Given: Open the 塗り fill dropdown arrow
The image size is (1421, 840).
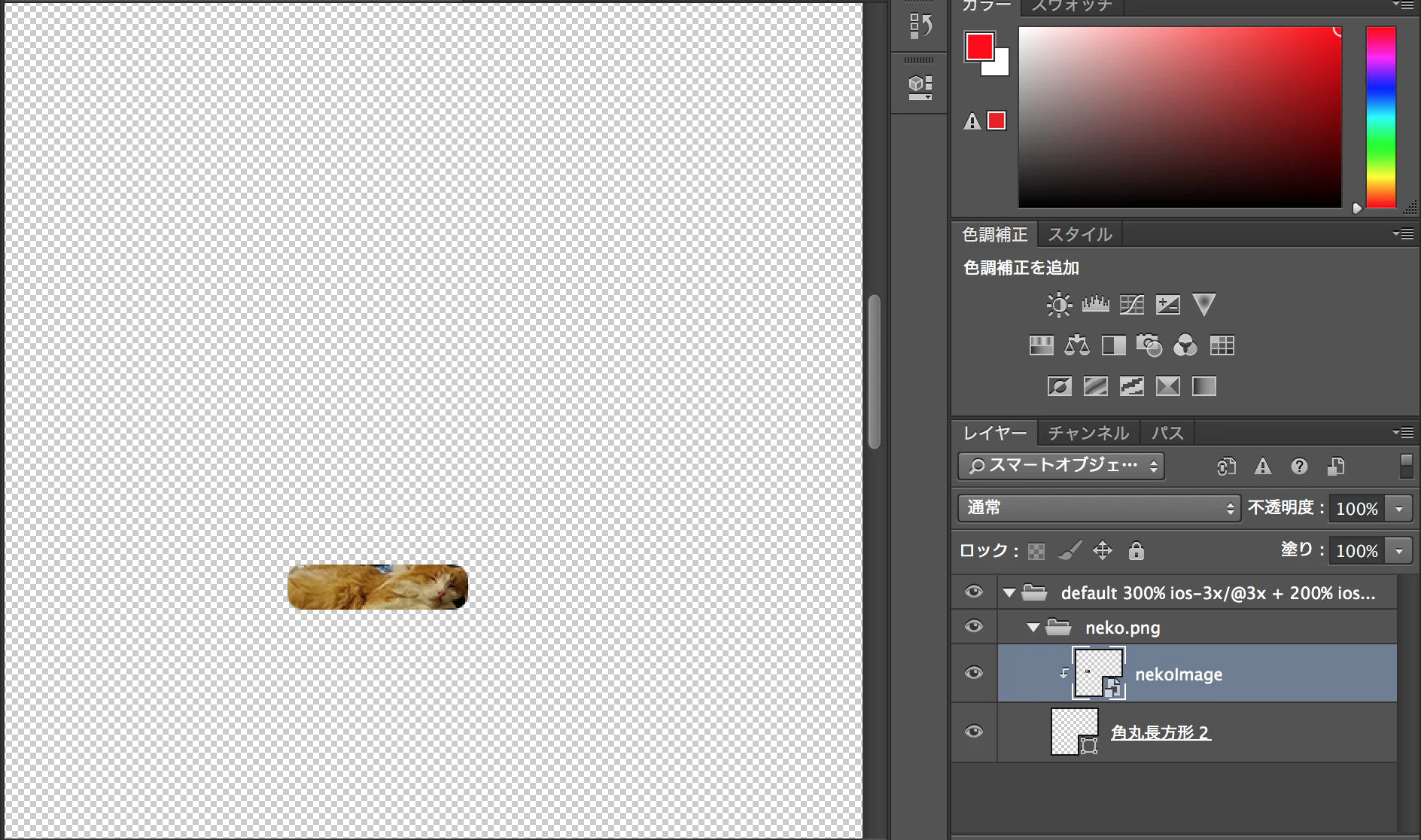Looking at the screenshot, I should [x=1399, y=551].
